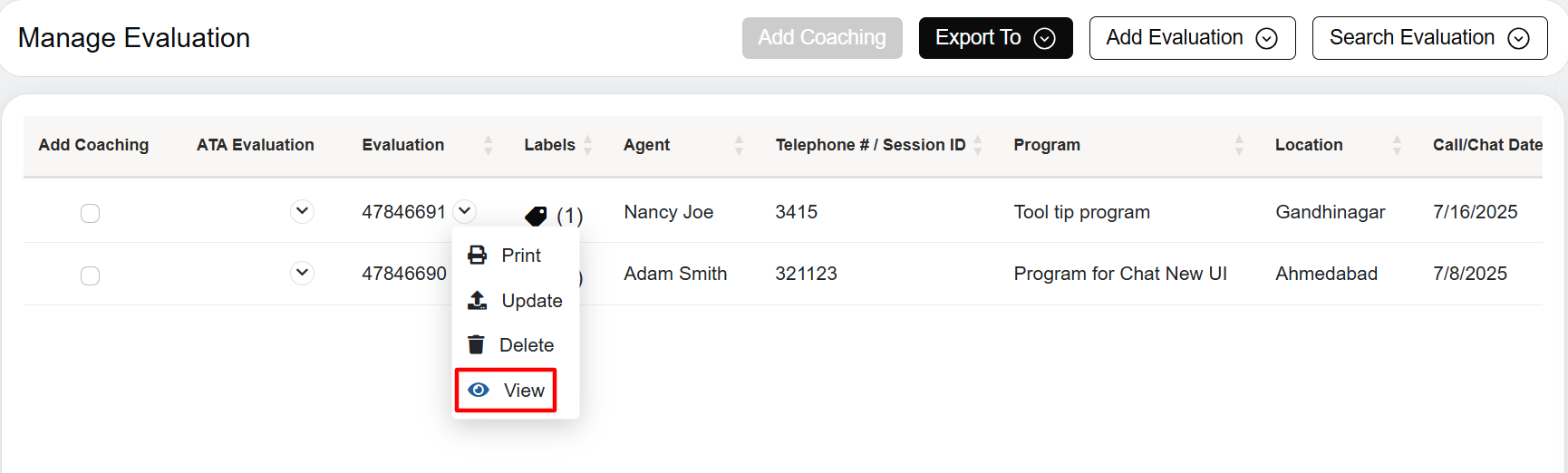The width and height of the screenshot is (1568, 473).
Task: Choose Delete in the evaluation menu
Action: 526,345
